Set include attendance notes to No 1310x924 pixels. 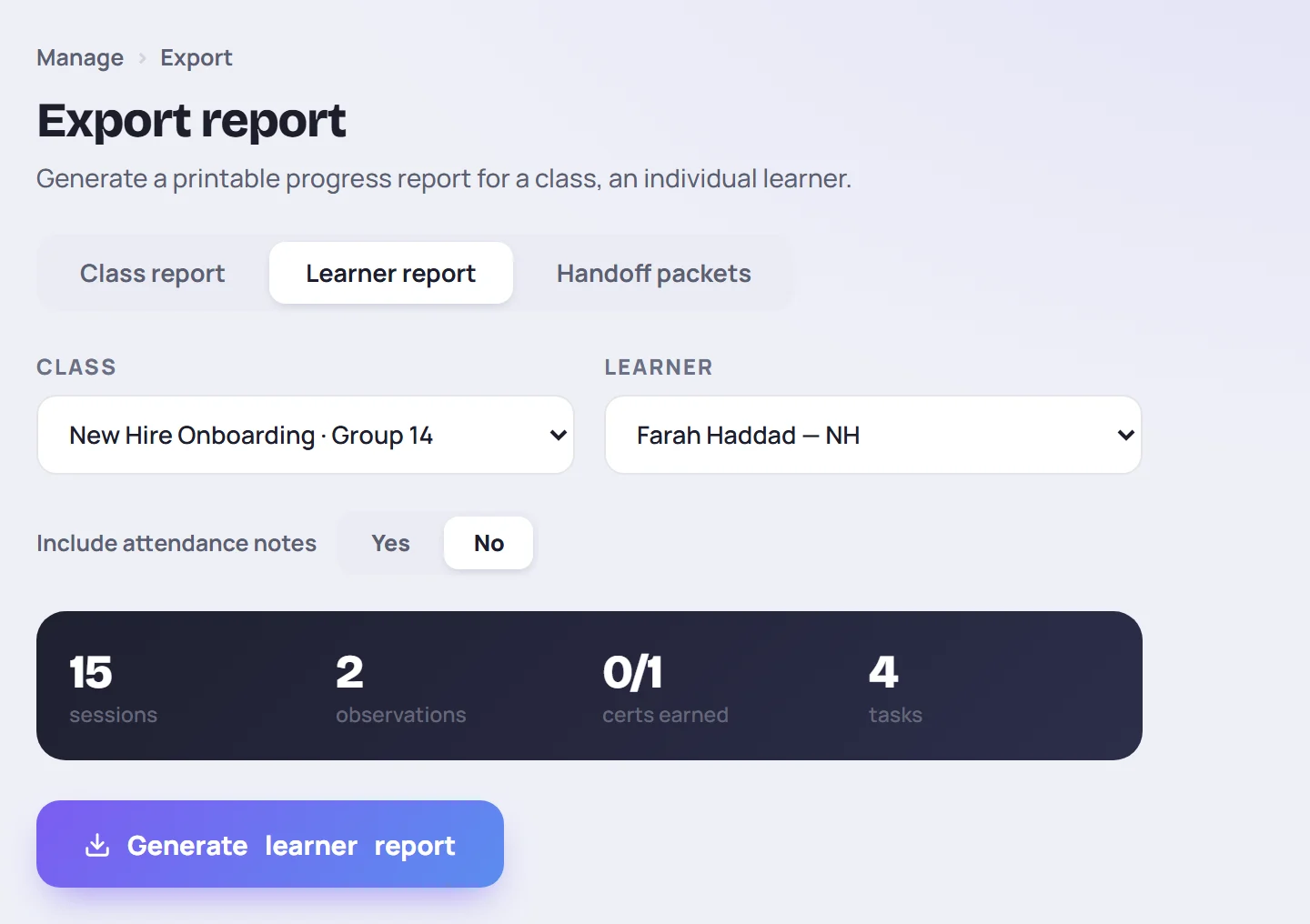[489, 543]
